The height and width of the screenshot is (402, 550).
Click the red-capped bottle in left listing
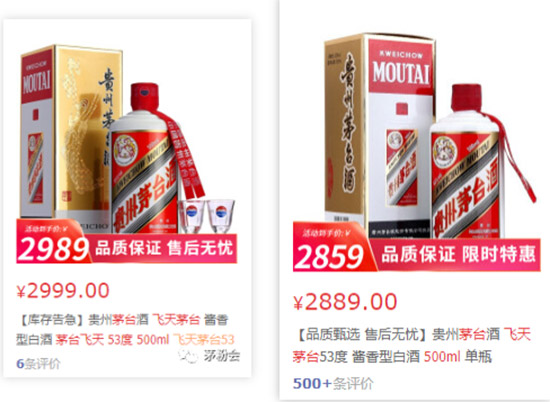tap(145, 158)
